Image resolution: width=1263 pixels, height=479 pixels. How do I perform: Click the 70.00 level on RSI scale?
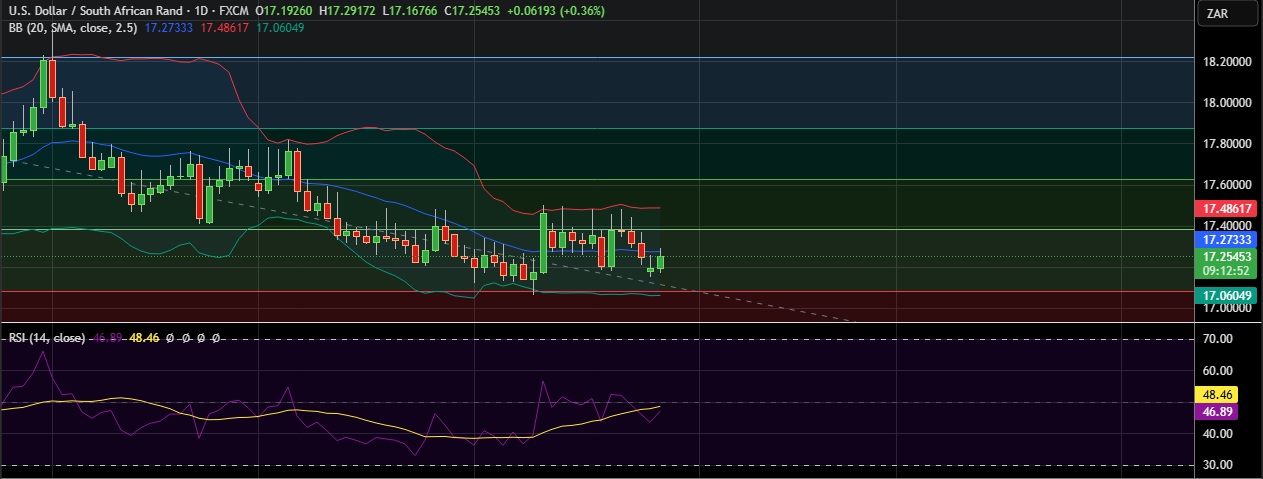tap(1220, 340)
